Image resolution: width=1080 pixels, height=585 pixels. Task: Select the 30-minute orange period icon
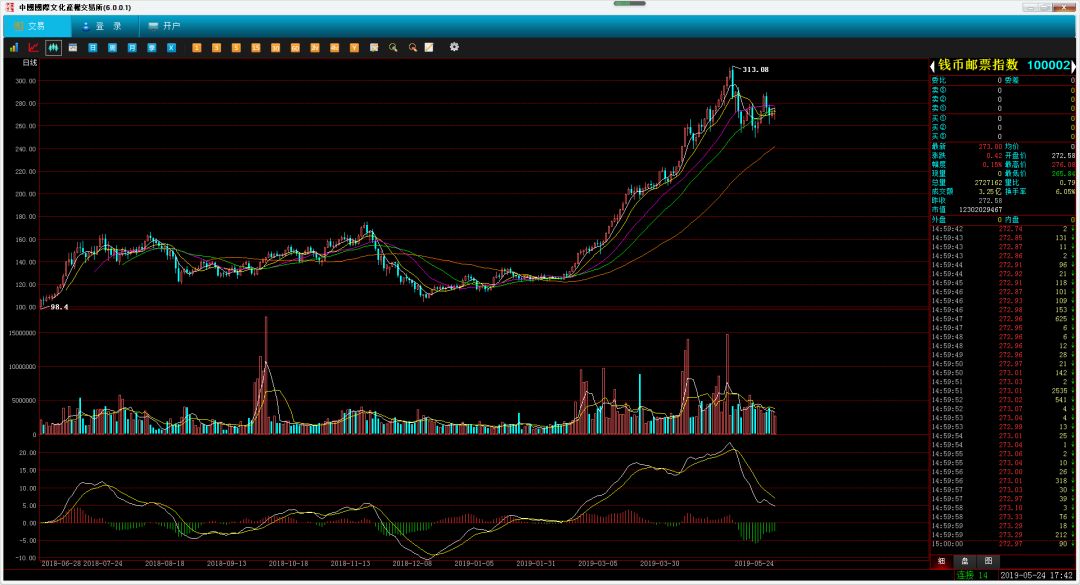(276, 48)
